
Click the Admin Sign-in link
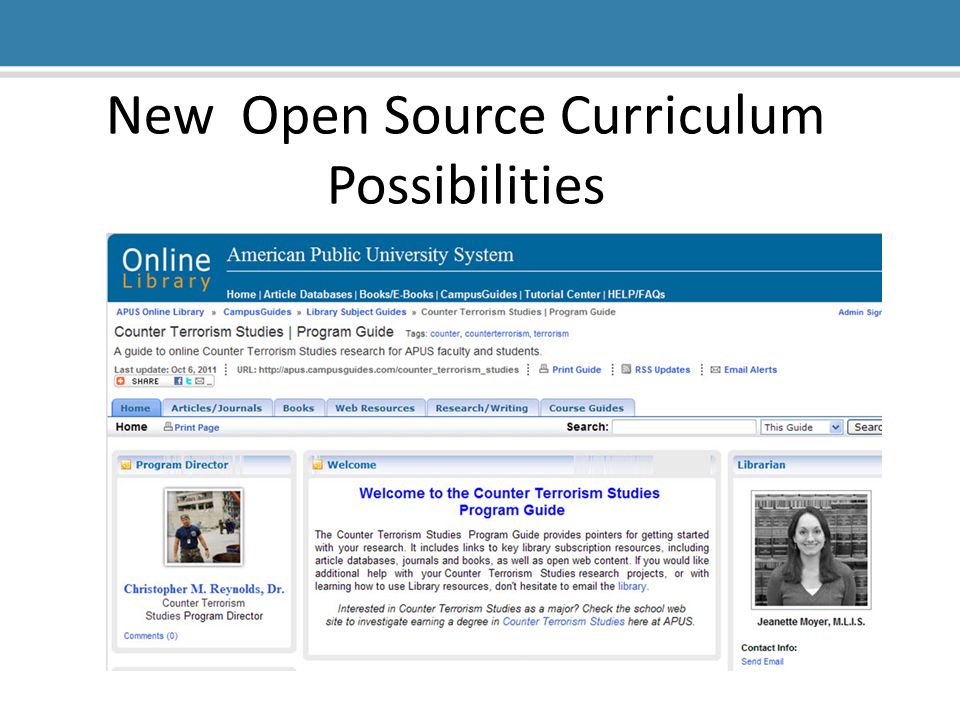coord(860,312)
